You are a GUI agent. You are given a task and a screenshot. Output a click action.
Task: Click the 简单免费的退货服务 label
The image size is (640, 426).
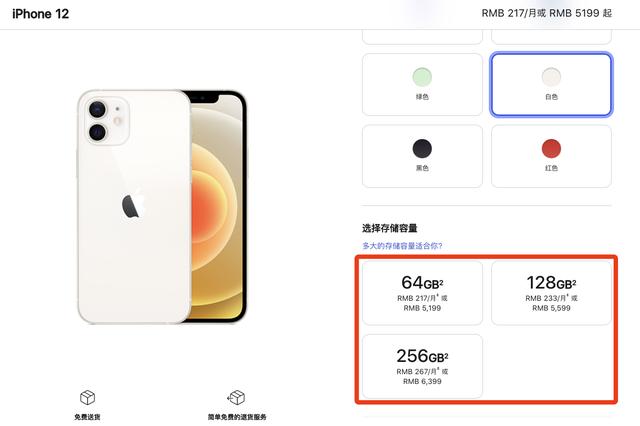[x=237, y=417]
